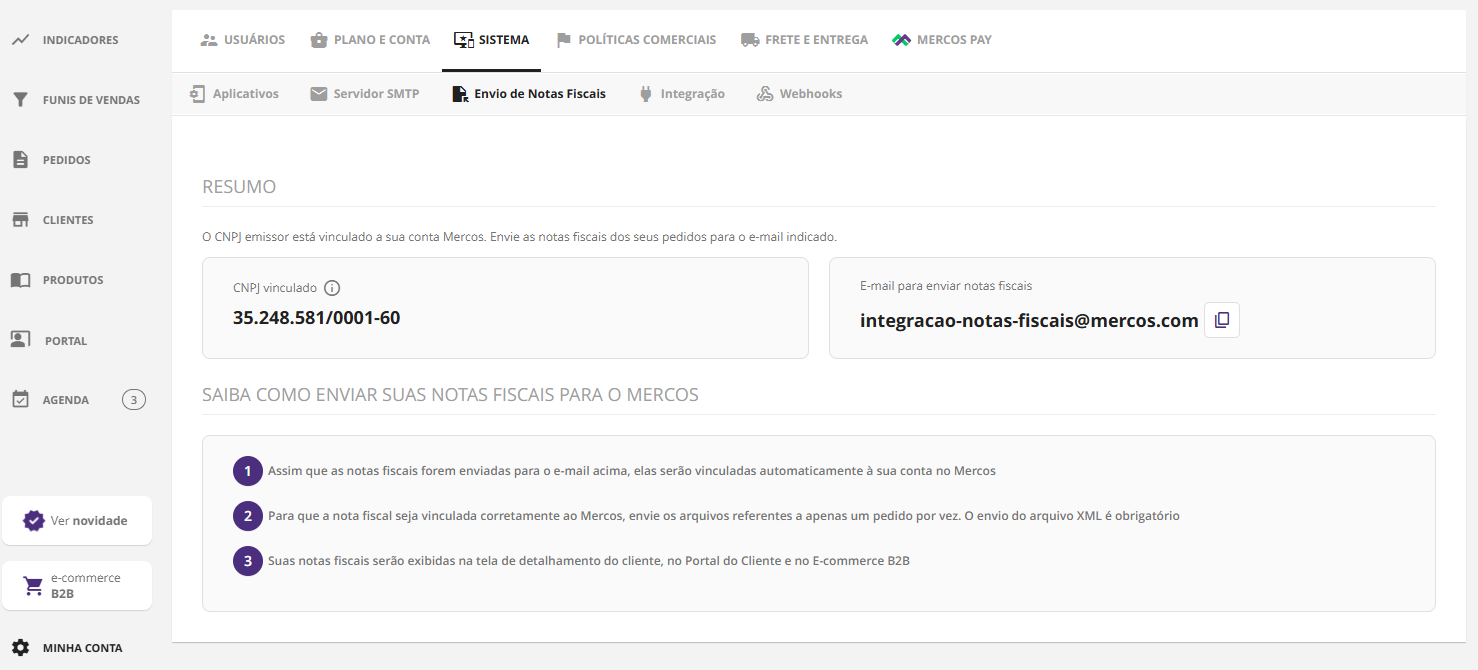This screenshot has width=1478, height=670.
Task: Click the Integração plug icon
Action: 646,94
